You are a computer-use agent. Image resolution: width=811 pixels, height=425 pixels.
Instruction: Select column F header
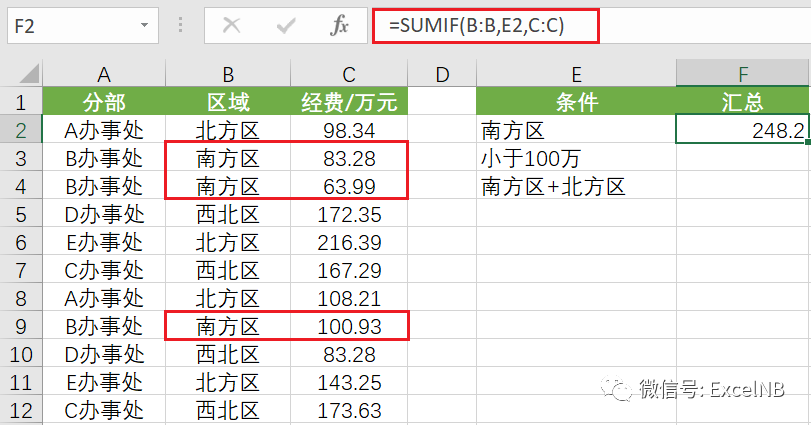(743, 74)
